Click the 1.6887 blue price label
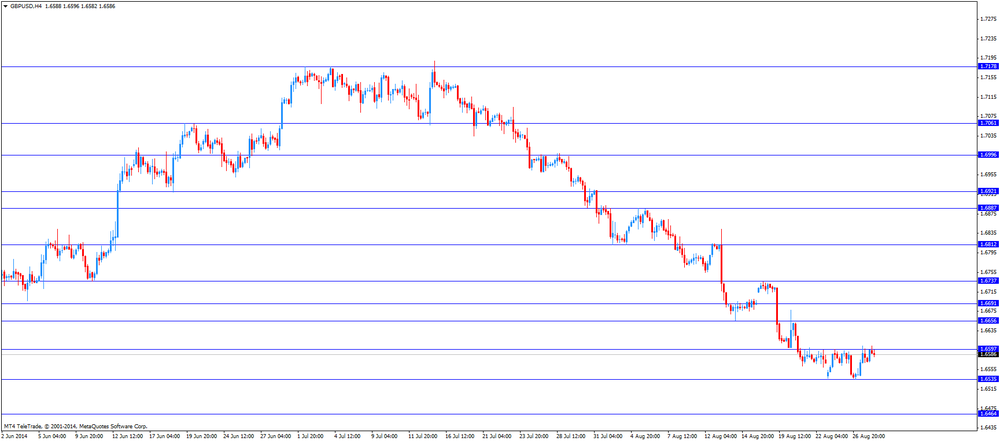Screen dimensions: 1000x441 987,208
